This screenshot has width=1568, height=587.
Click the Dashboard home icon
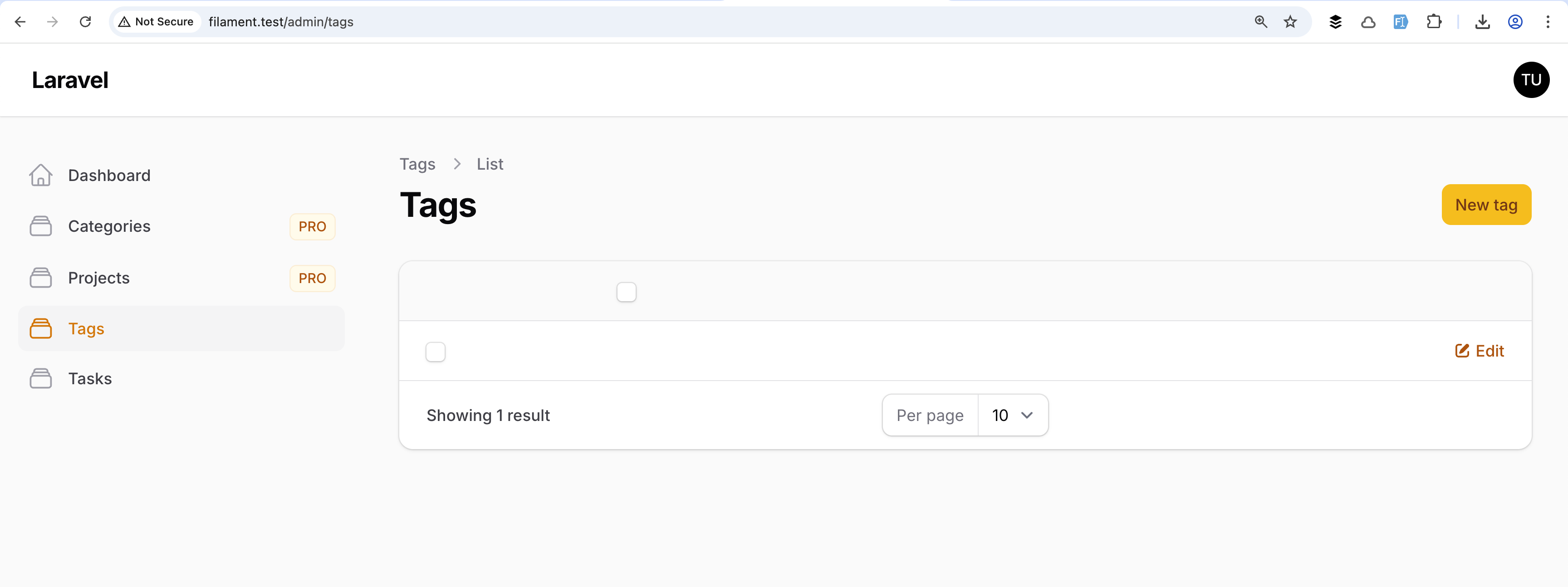(x=41, y=175)
